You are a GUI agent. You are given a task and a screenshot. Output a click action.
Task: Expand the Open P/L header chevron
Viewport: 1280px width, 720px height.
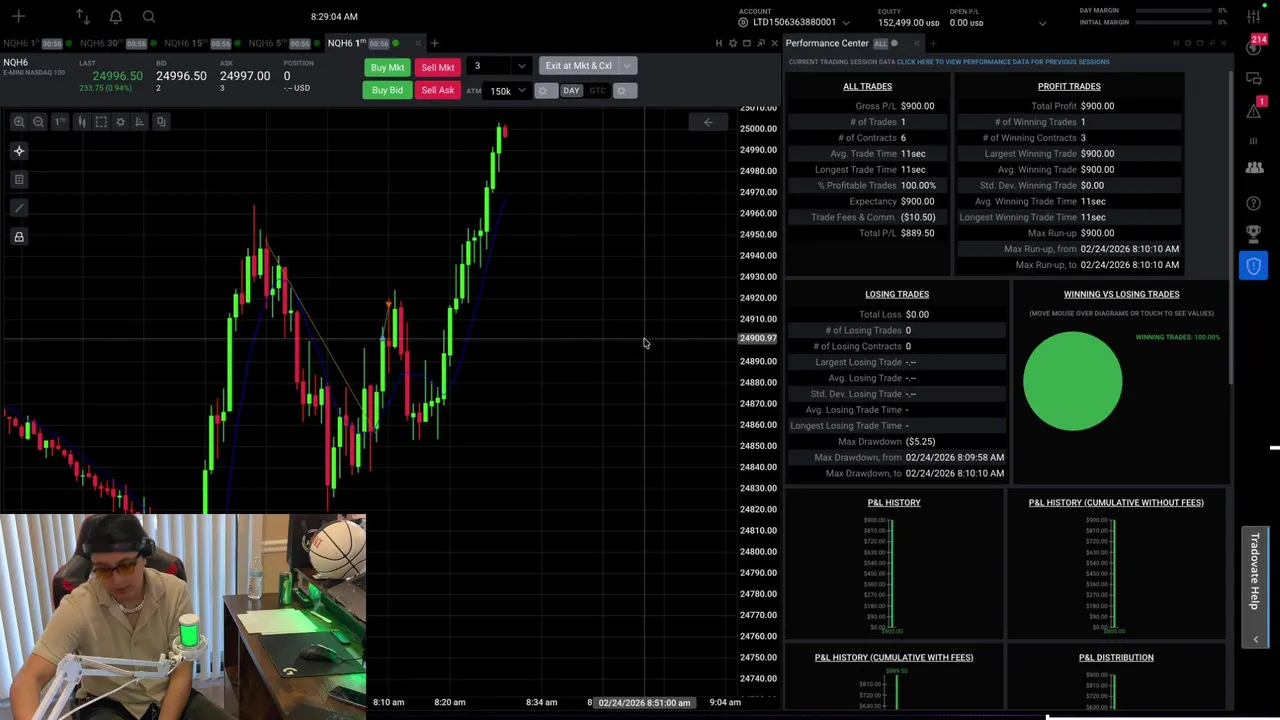(1042, 23)
